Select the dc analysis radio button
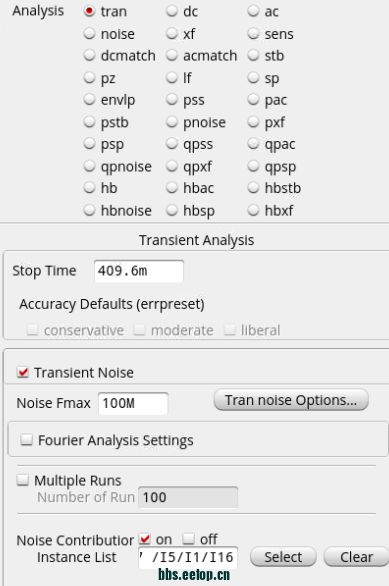The width and height of the screenshot is (389, 586). 172,11
